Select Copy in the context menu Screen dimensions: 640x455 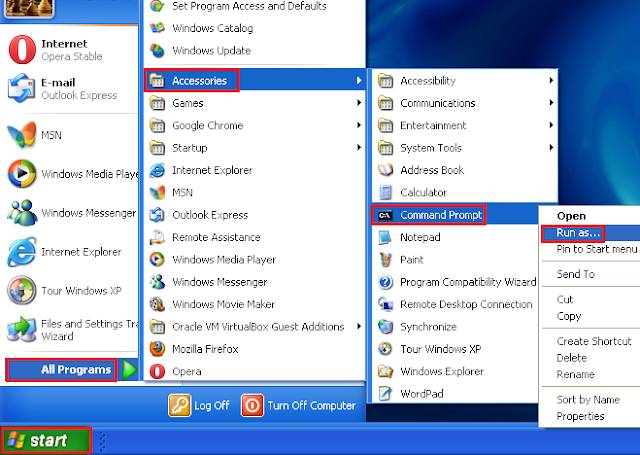coord(569,316)
